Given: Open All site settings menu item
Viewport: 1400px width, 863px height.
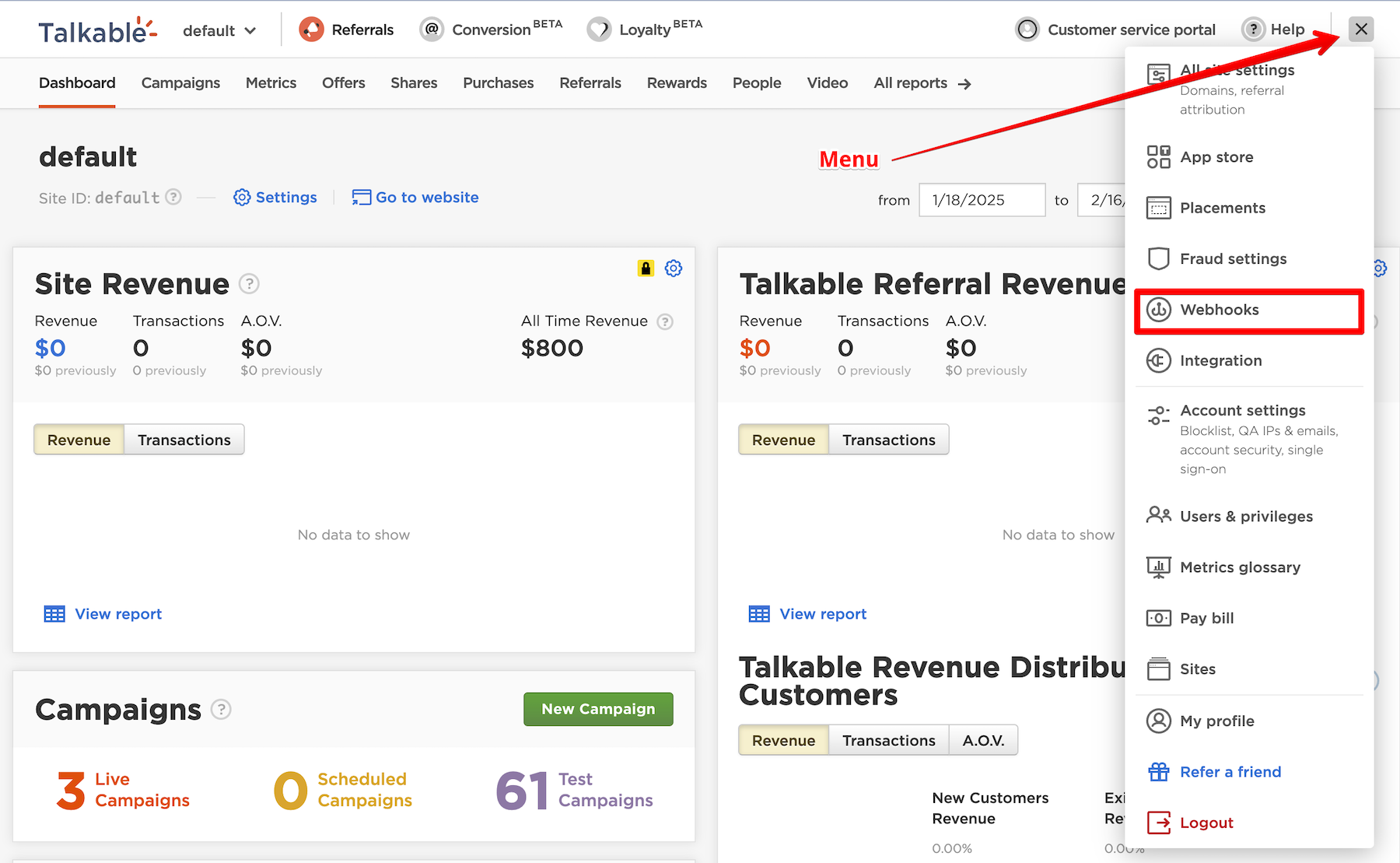Looking at the screenshot, I should (x=1249, y=89).
